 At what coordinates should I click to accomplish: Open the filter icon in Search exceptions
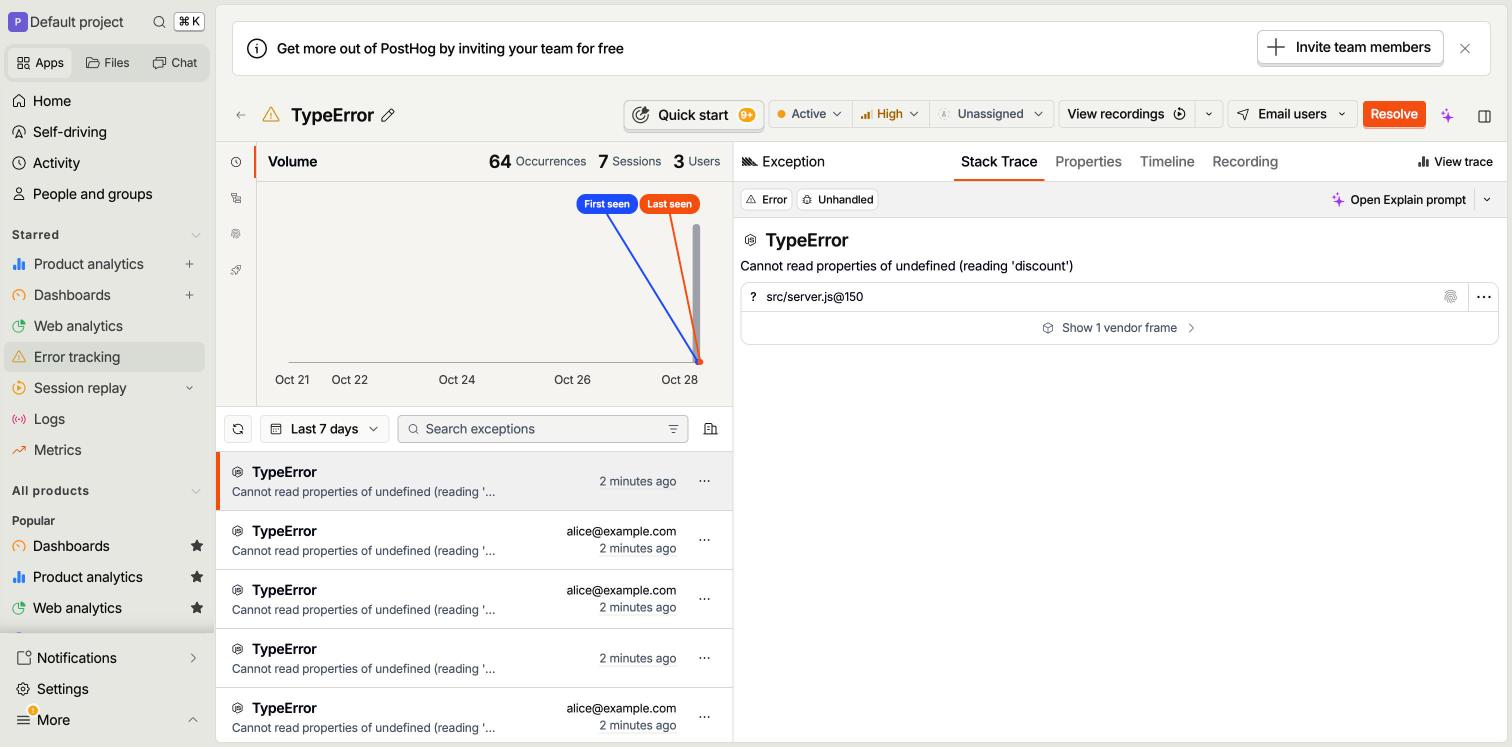(x=674, y=429)
